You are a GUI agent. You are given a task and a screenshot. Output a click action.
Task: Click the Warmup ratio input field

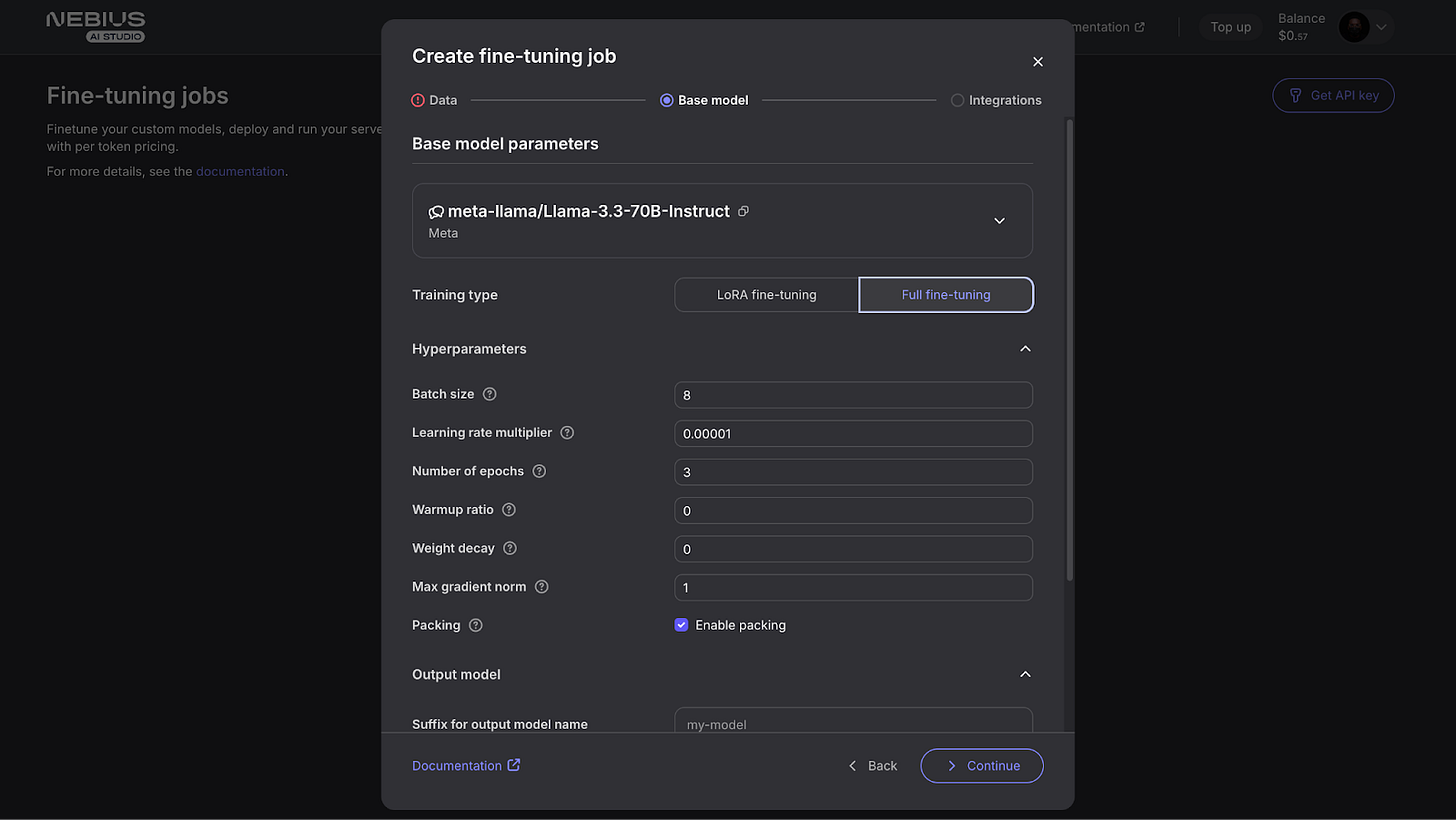853,510
